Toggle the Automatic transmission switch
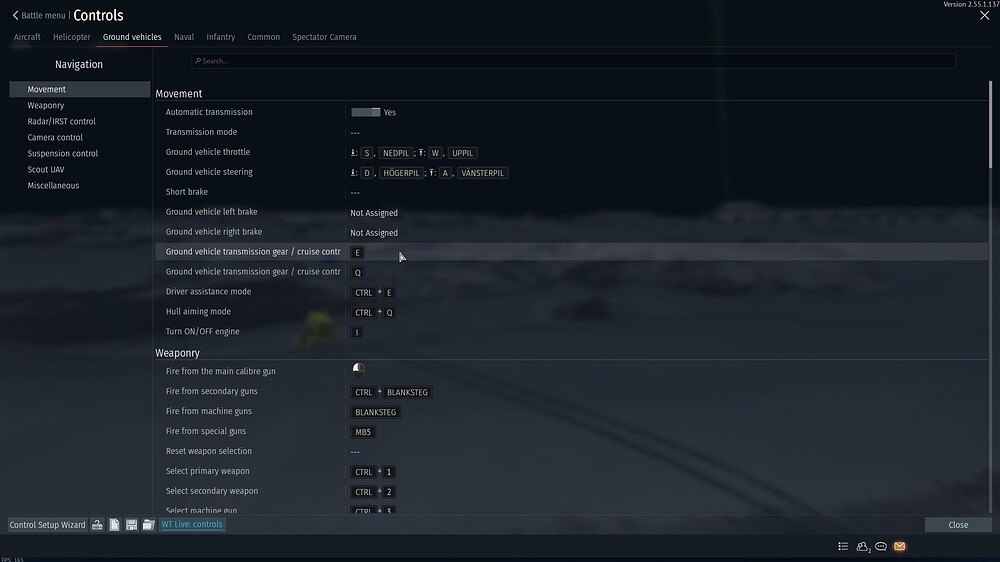This screenshot has height=562, width=1000. coord(365,112)
